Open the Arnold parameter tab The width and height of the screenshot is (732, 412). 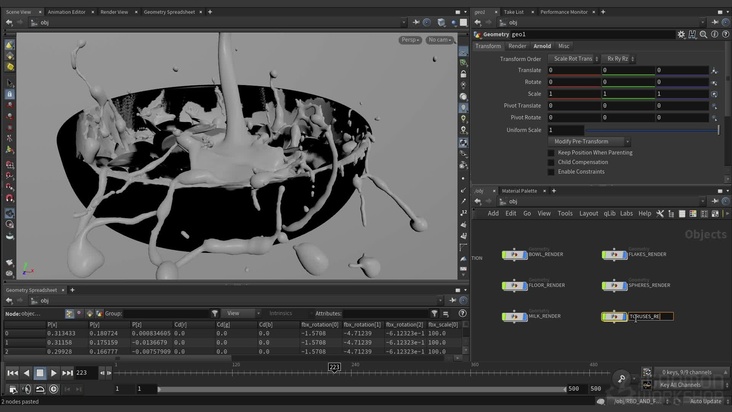pos(542,46)
